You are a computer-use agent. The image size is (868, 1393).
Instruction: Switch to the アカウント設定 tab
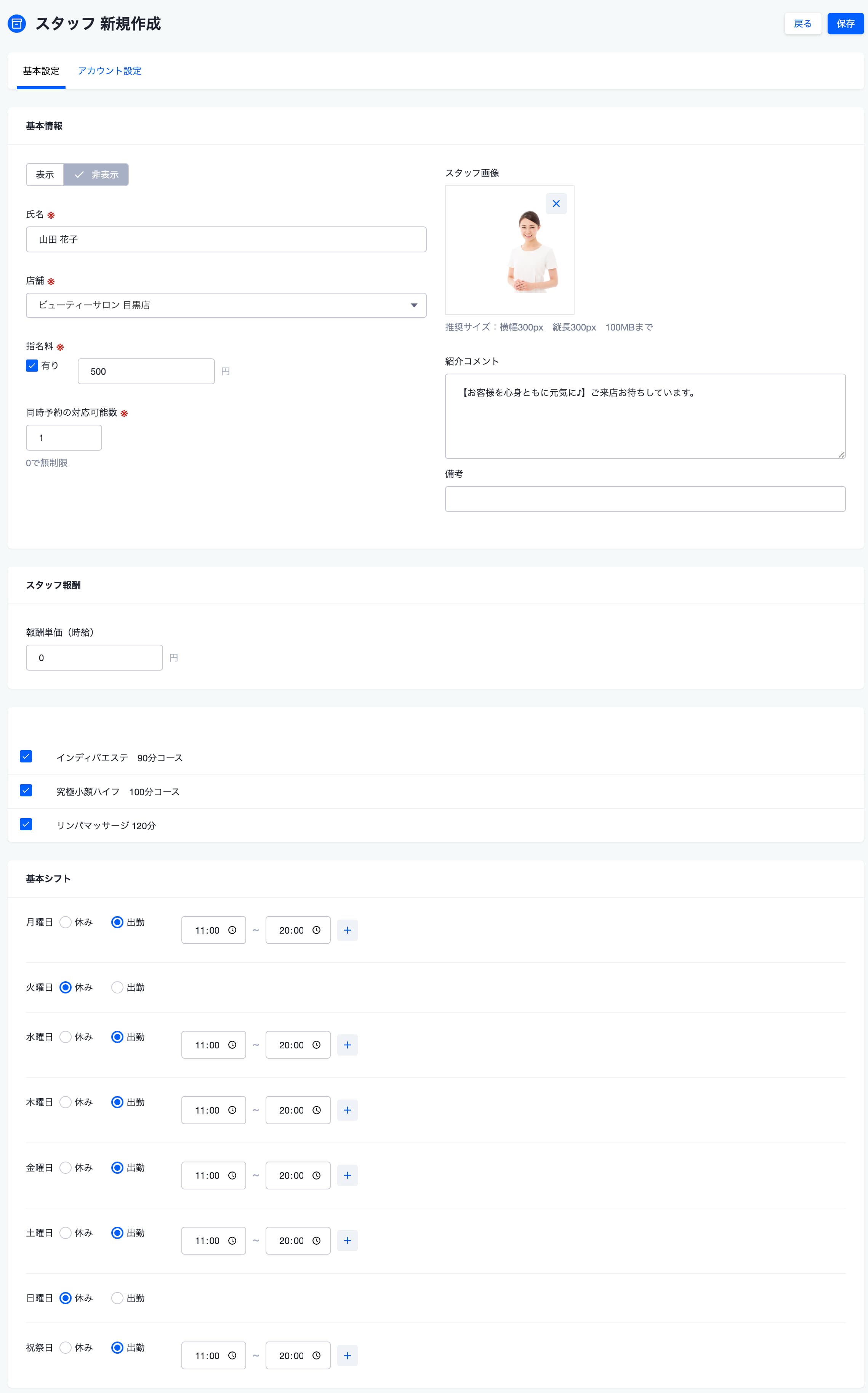110,71
